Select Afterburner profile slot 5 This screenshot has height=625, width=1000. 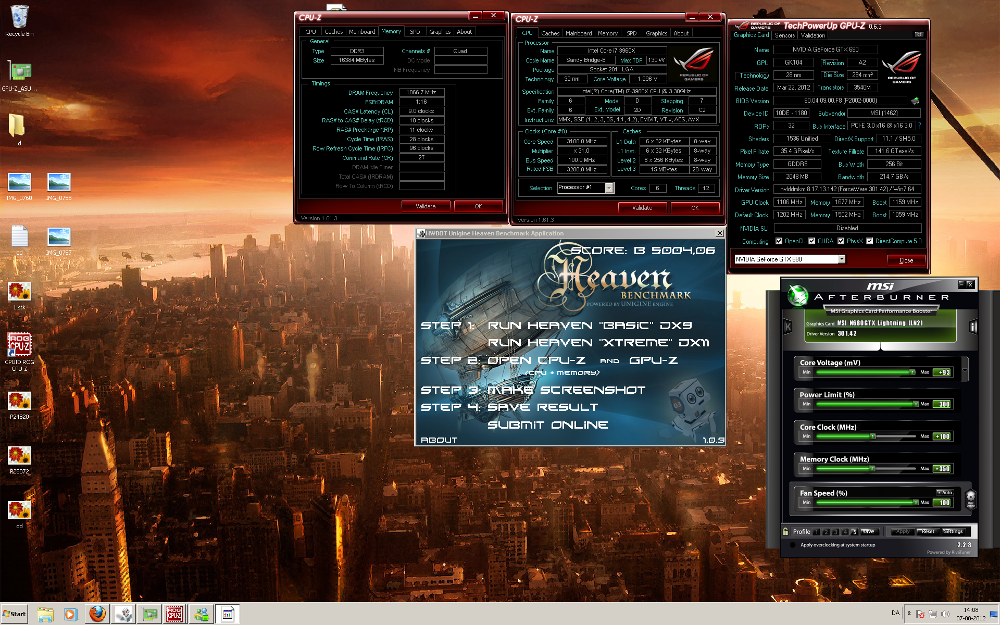[855, 531]
